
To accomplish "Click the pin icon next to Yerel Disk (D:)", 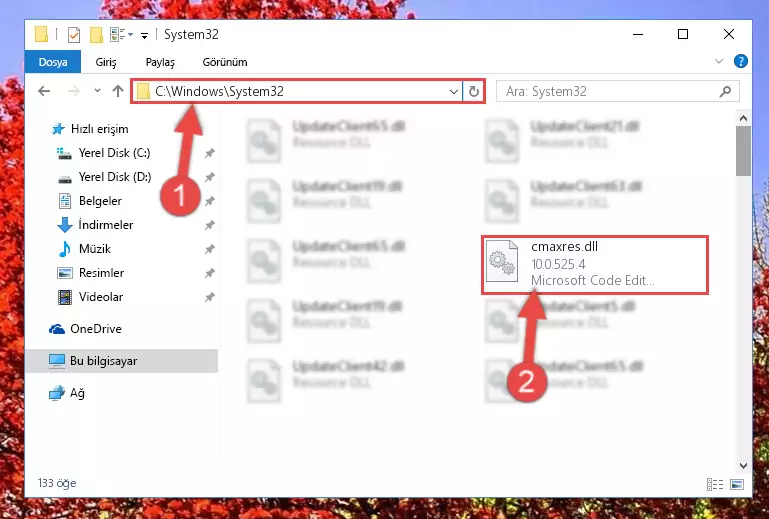I will pyautogui.click(x=209, y=177).
